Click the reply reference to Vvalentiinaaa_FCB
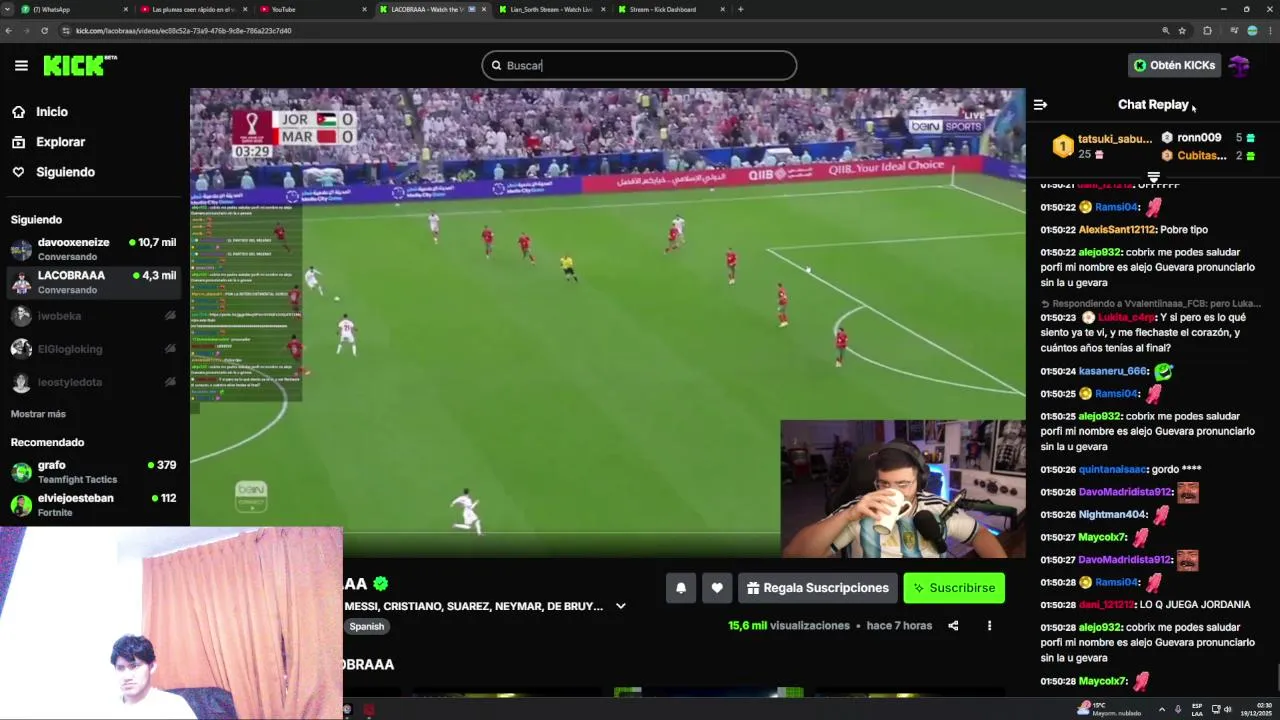The height and width of the screenshot is (720, 1280). (x=1151, y=303)
